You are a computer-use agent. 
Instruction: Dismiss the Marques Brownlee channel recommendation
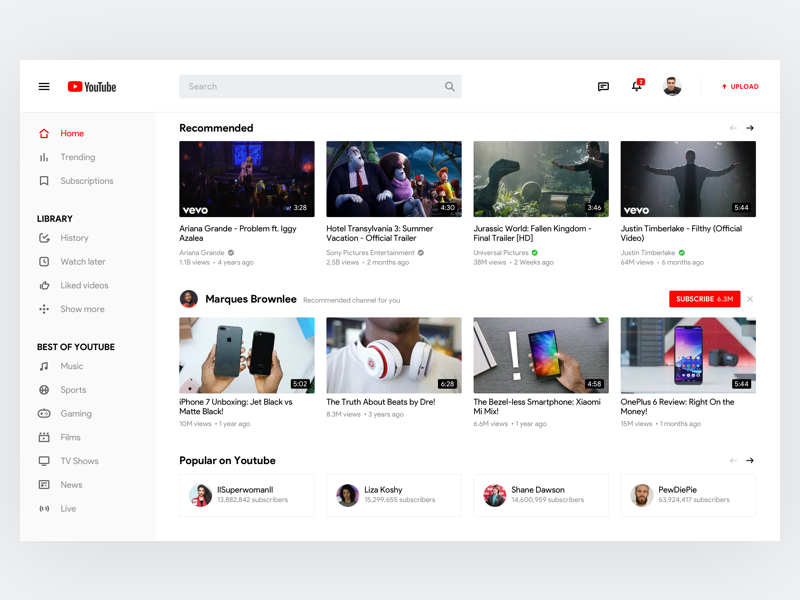pyautogui.click(x=750, y=299)
